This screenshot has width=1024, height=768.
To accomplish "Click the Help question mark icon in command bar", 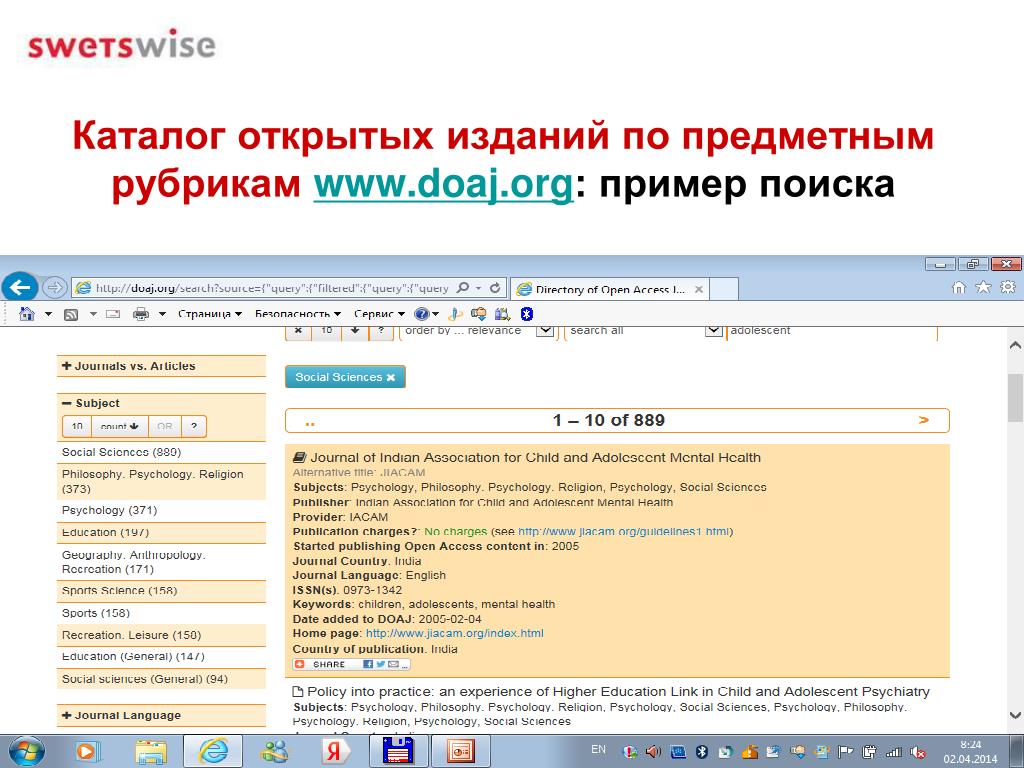I will [422, 314].
